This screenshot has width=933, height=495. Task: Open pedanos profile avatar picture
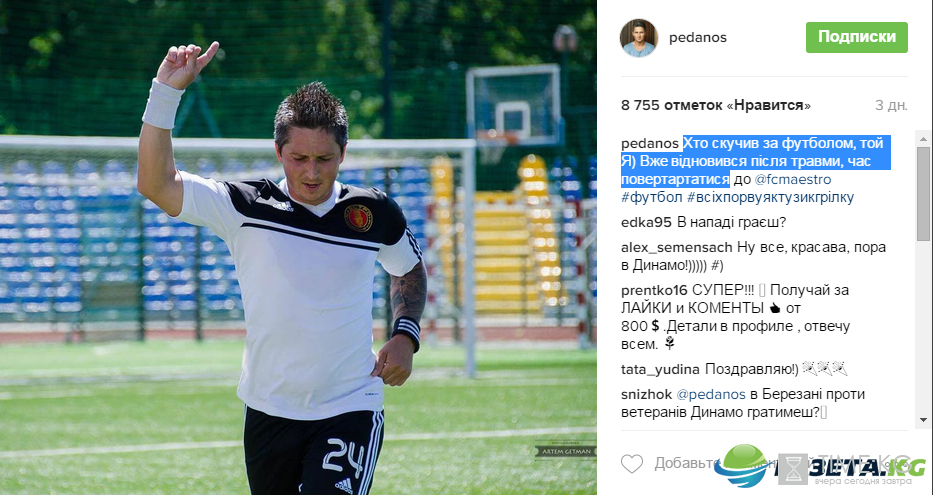point(638,38)
